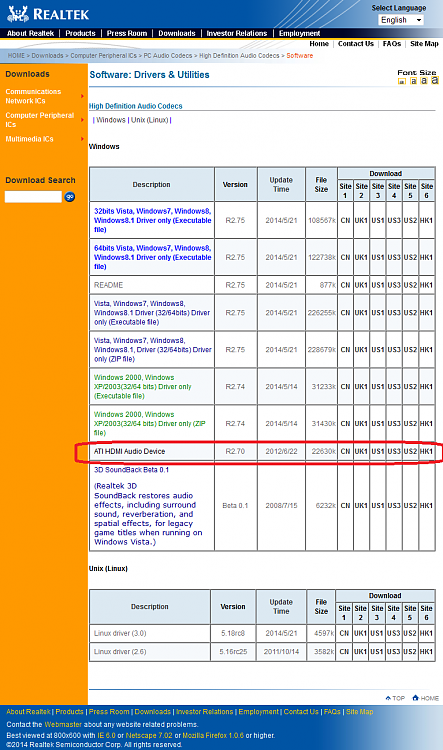Click CN download for Linux driver (3.0)

(x=344, y=633)
